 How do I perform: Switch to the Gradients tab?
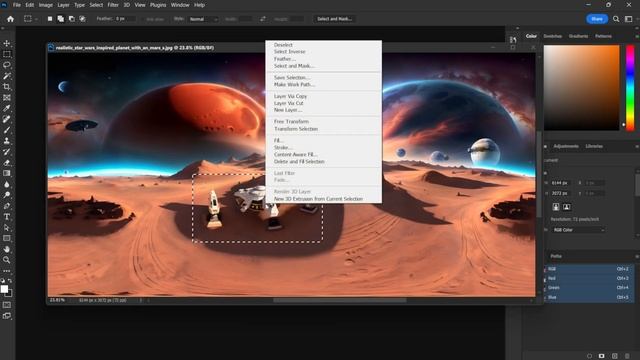coord(578,36)
